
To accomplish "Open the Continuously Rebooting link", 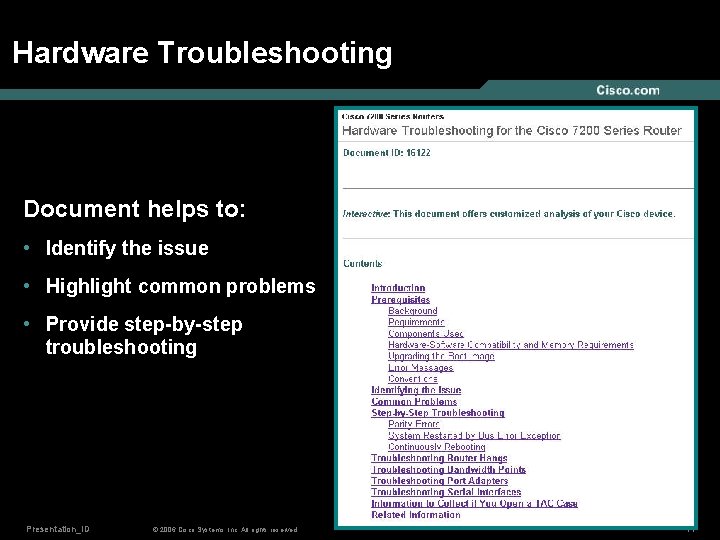I will tap(437, 447).
